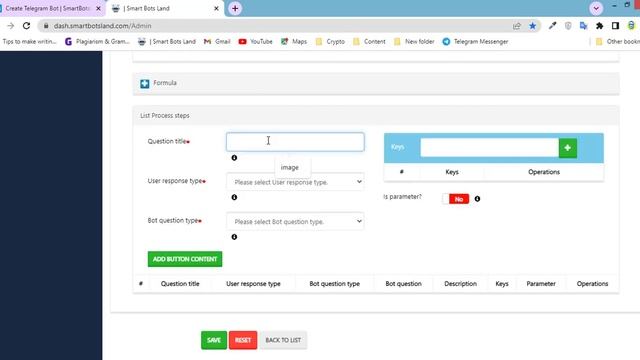Open the Content bookmarks folder
This screenshot has height=360, width=640.
(x=369, y=42)
